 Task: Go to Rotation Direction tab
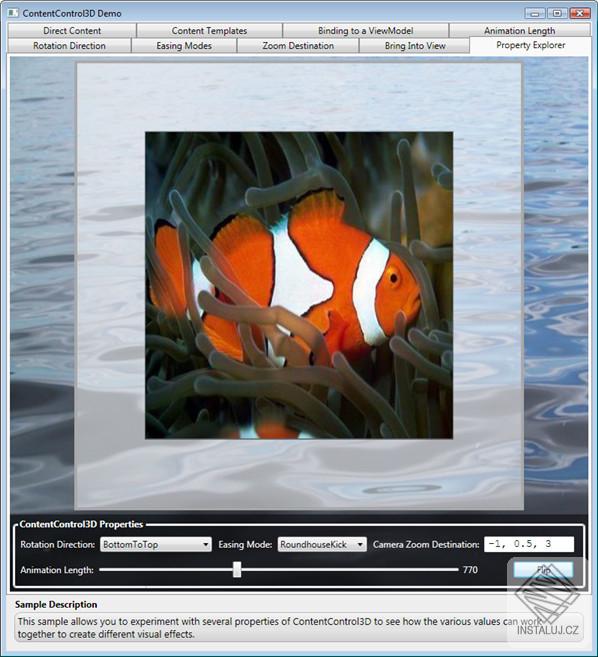tap(69, 46)
